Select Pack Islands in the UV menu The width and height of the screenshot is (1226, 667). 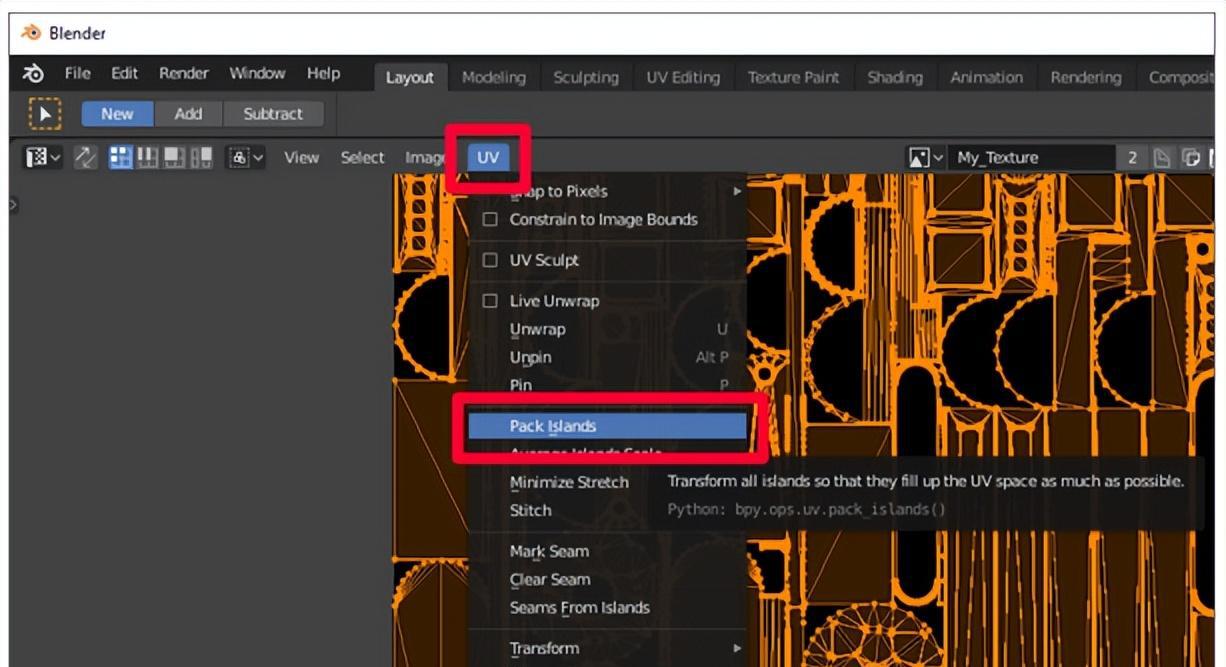tap(607, 426)
